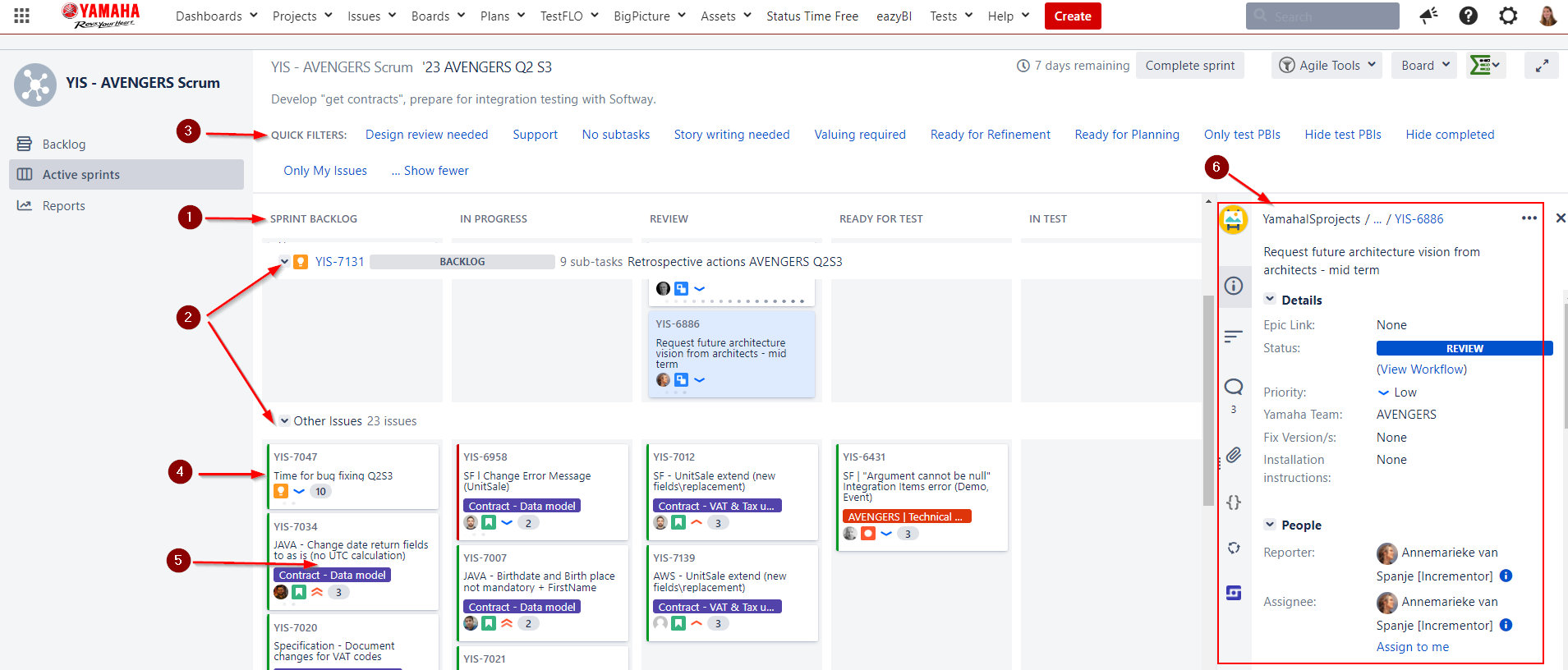The height and width of the screenshot is (670, 1568).
Task: Open the Projects dropdown menu
Action: (302, 16)
